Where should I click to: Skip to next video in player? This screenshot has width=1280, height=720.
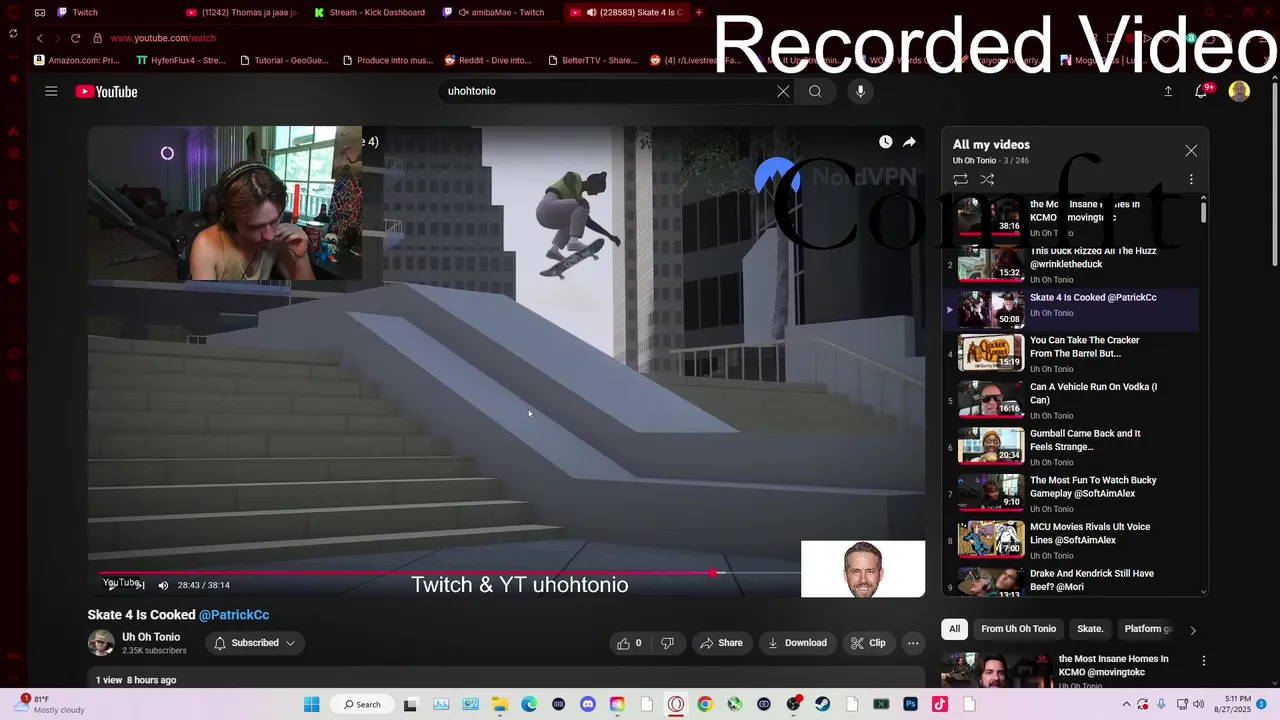(x=141, y=585)
